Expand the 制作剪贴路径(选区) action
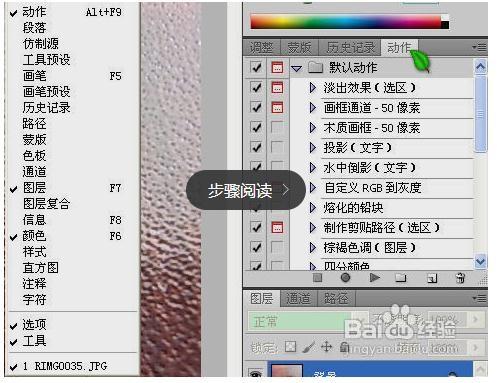 (313, 228)
